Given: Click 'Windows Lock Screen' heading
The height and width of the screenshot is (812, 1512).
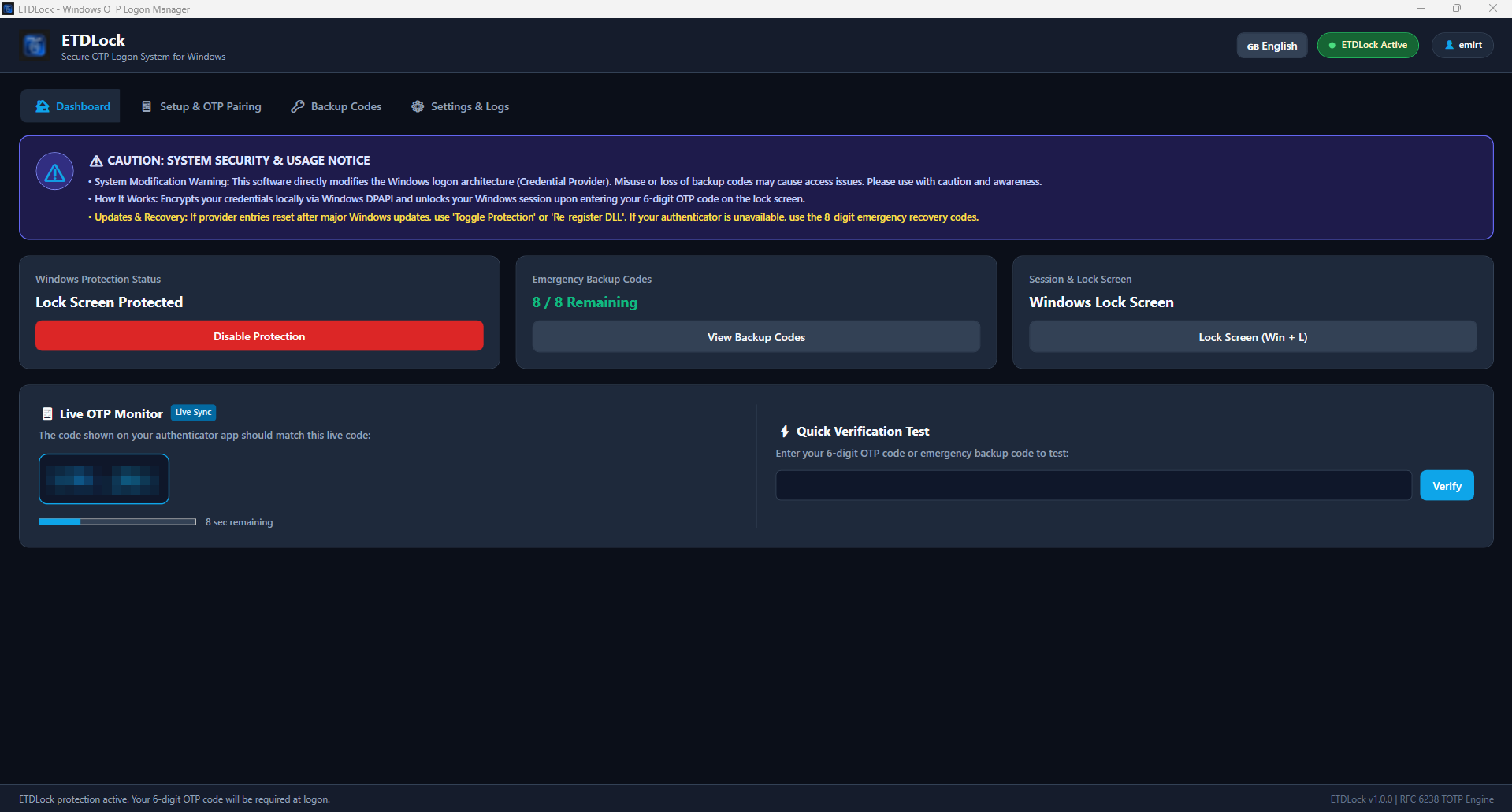Looking at the screenshot, I should click(x=1101, y=302).
